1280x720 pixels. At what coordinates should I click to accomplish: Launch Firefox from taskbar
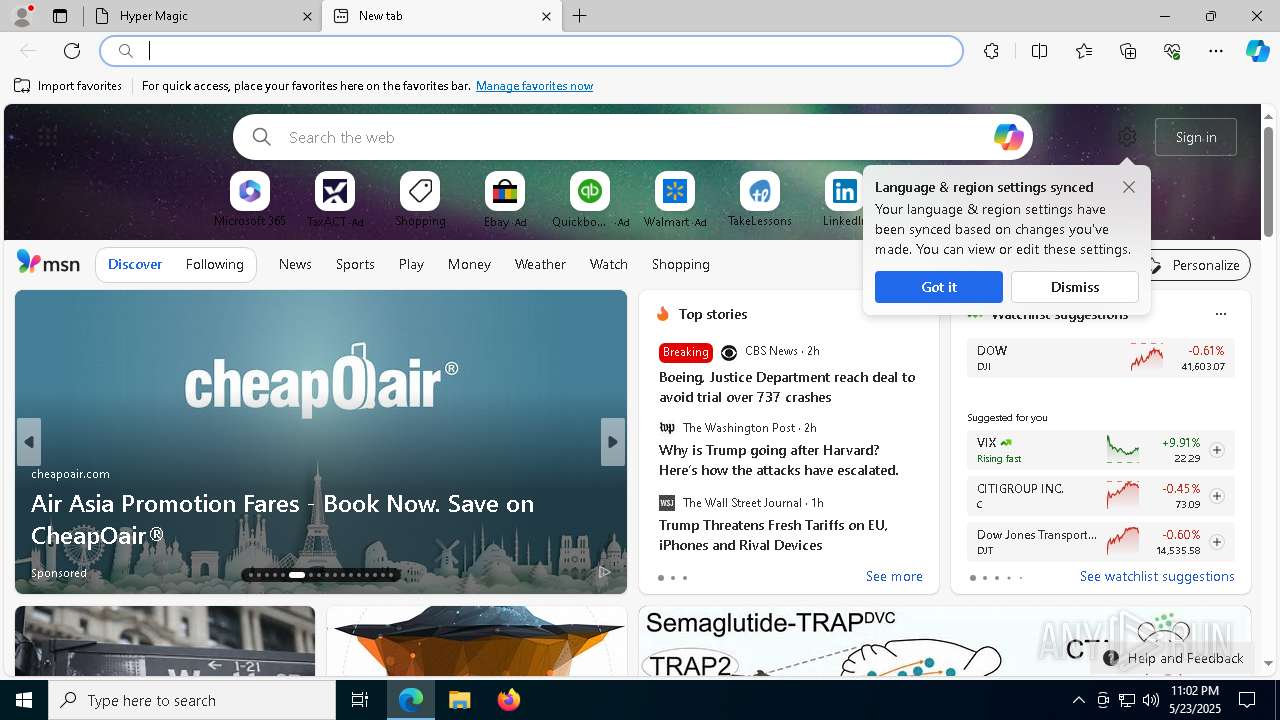click(x=508, y=700)
